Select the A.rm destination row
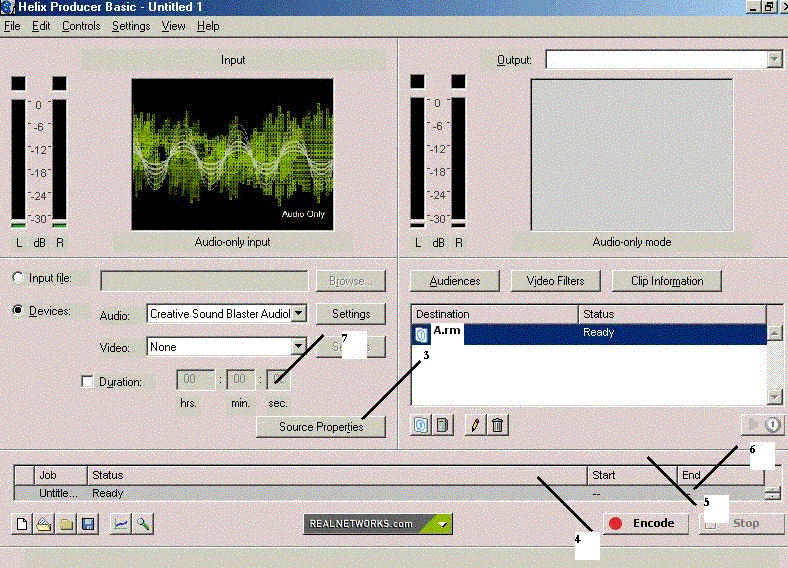 click(589, 334)
